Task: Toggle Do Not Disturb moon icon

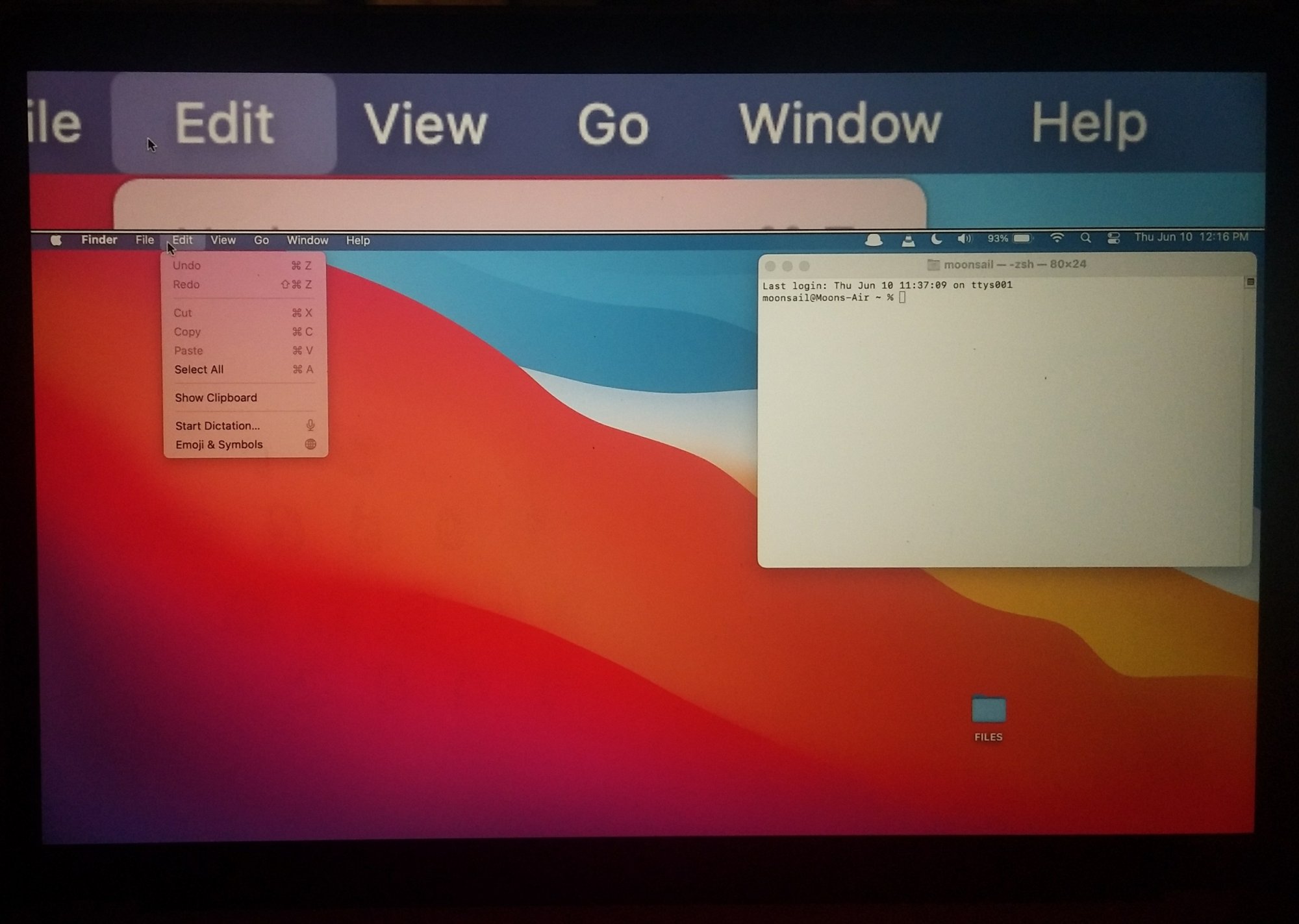Action: [936, 239]
